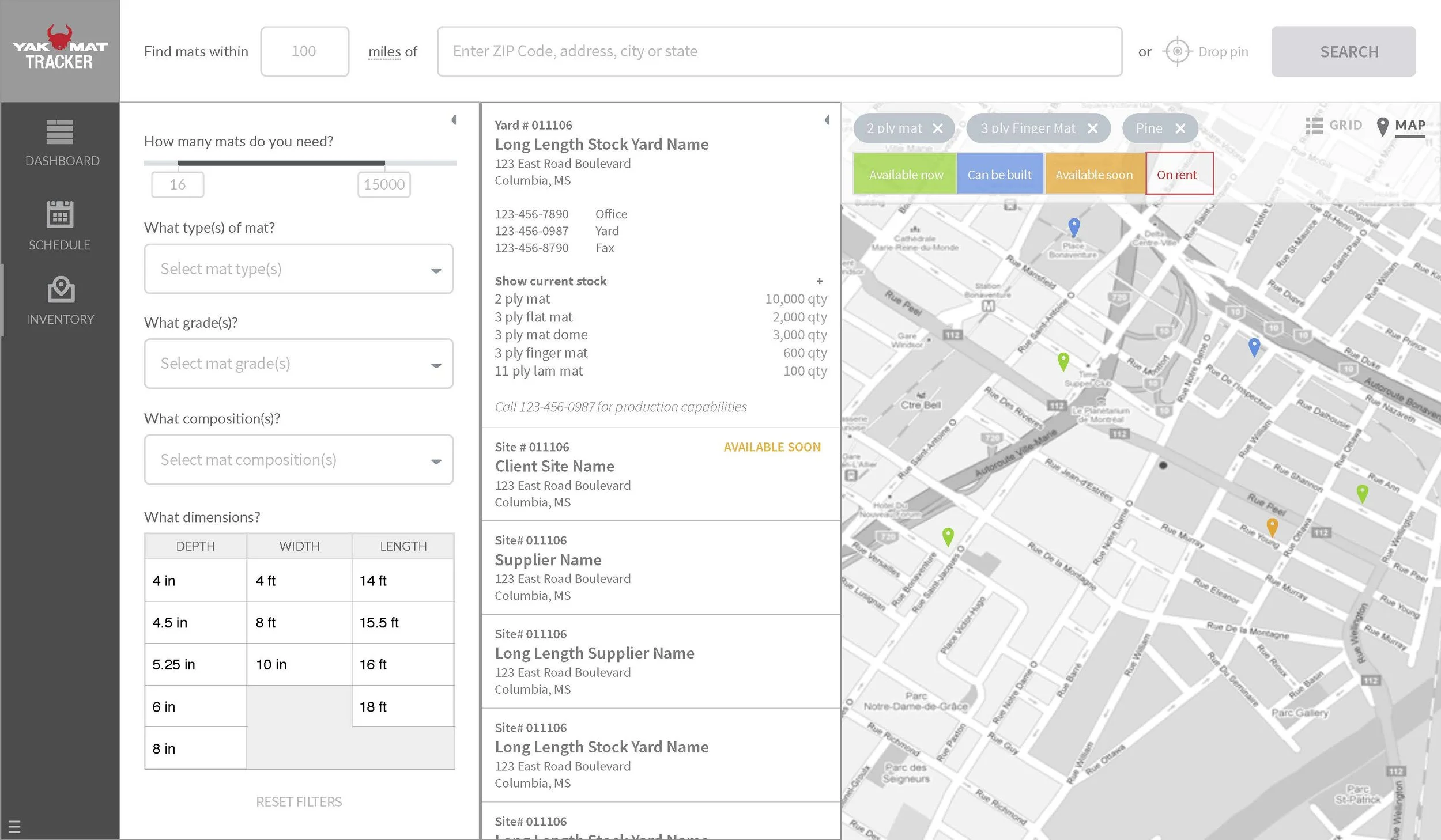Click the Drop pin crosshair icon
This screenshot has width=1441, height=840.
1178,51
